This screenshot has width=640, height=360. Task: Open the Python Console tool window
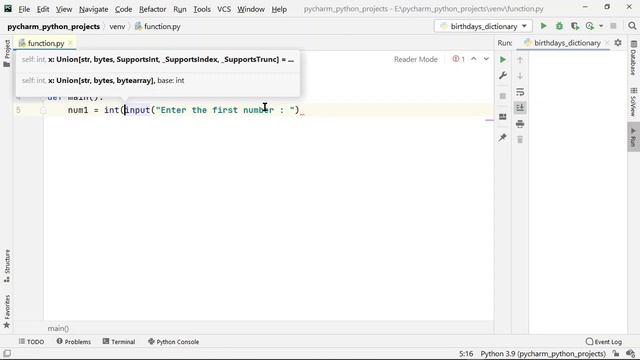[x=173, y=342]
